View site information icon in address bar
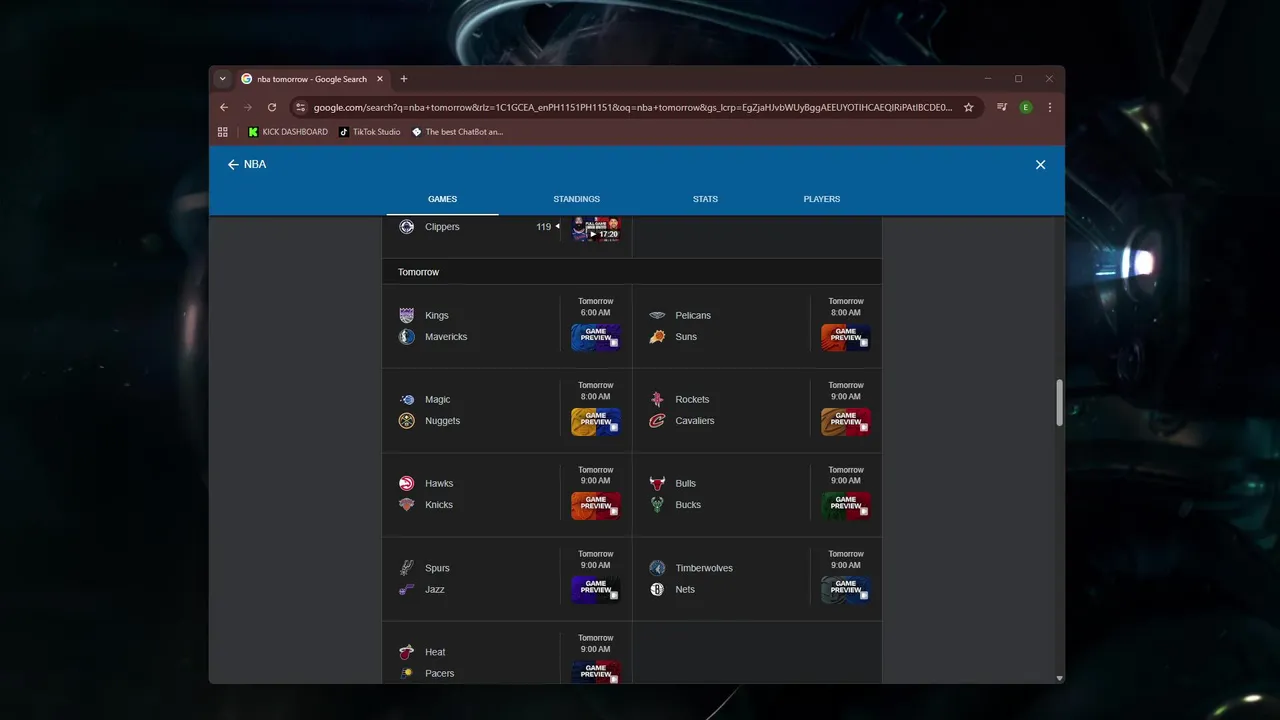 point(300,107)
